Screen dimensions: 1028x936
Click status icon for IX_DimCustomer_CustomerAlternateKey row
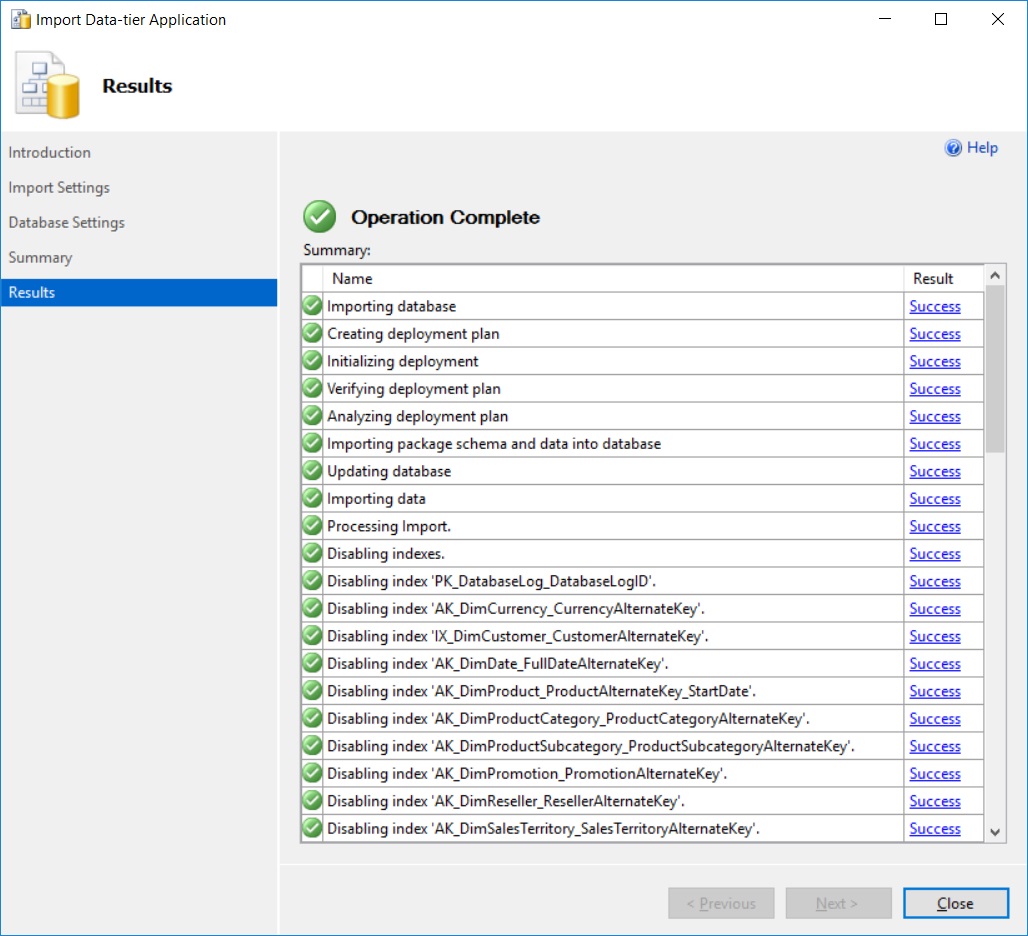[x=313, y=636]
